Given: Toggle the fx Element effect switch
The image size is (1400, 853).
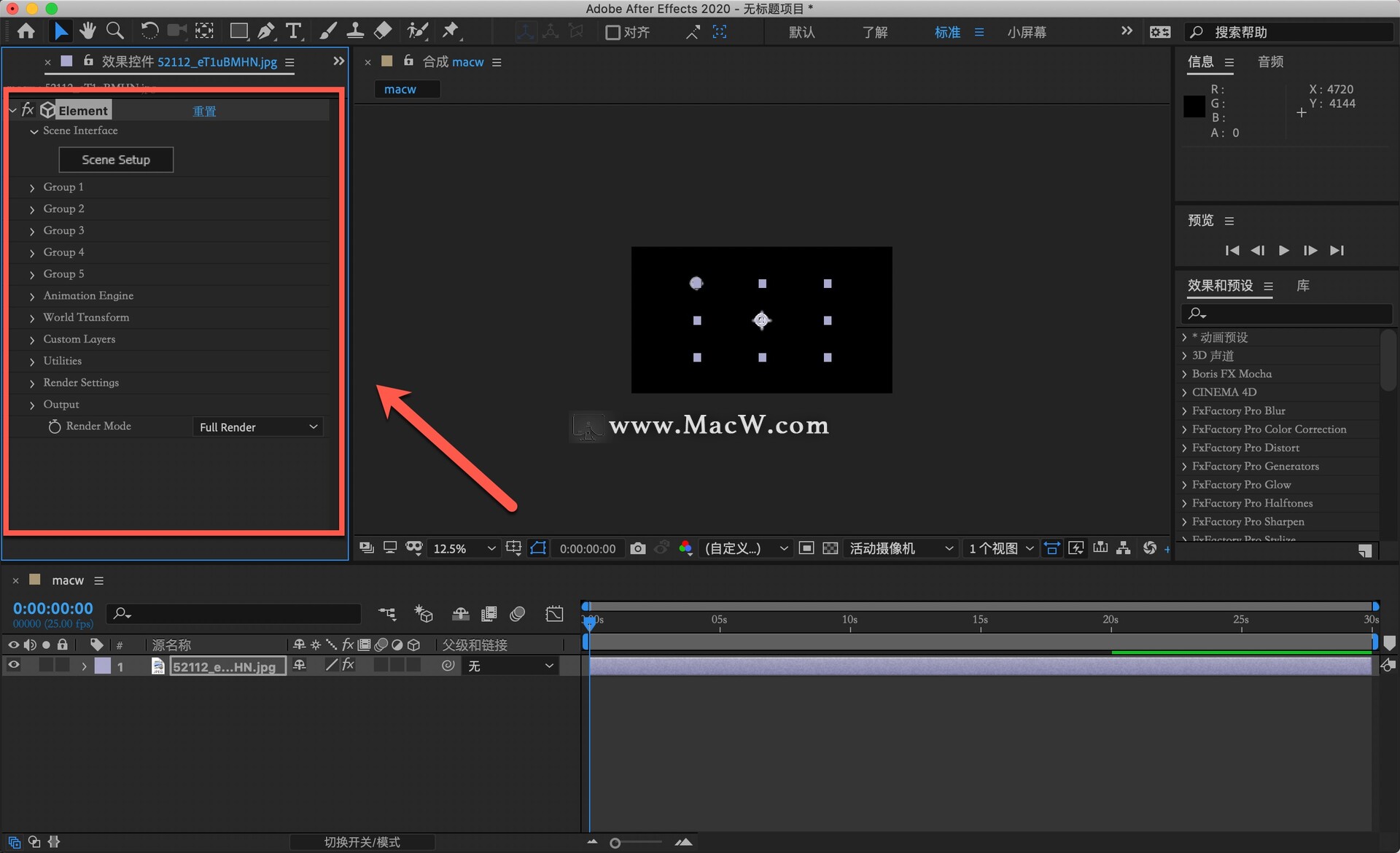Looking at the screenshot, I should point(28,110).
